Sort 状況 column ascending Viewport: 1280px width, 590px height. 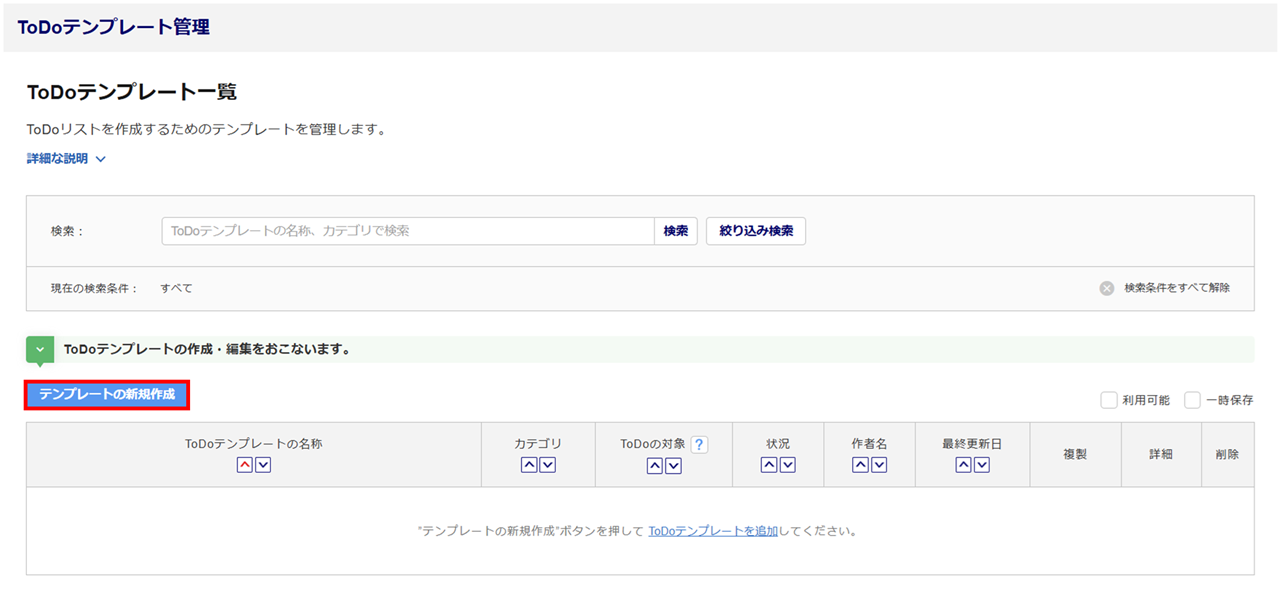point(769,465)
